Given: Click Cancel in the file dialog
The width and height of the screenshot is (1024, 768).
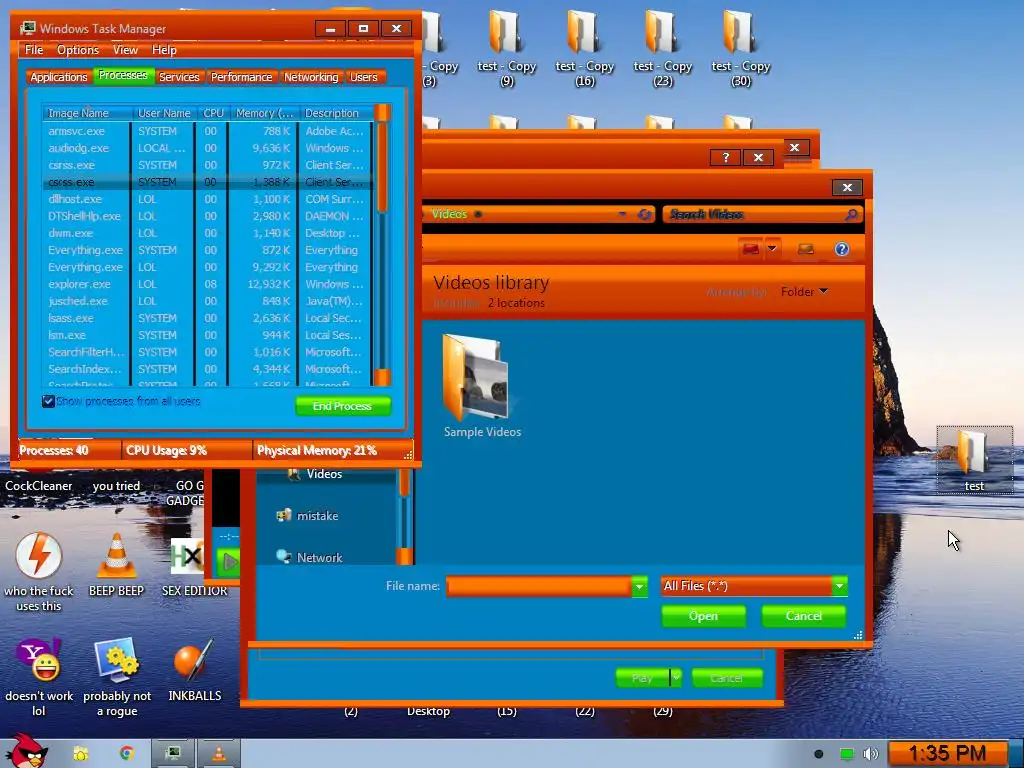Looking at the screenshot, I should point(804,616).
